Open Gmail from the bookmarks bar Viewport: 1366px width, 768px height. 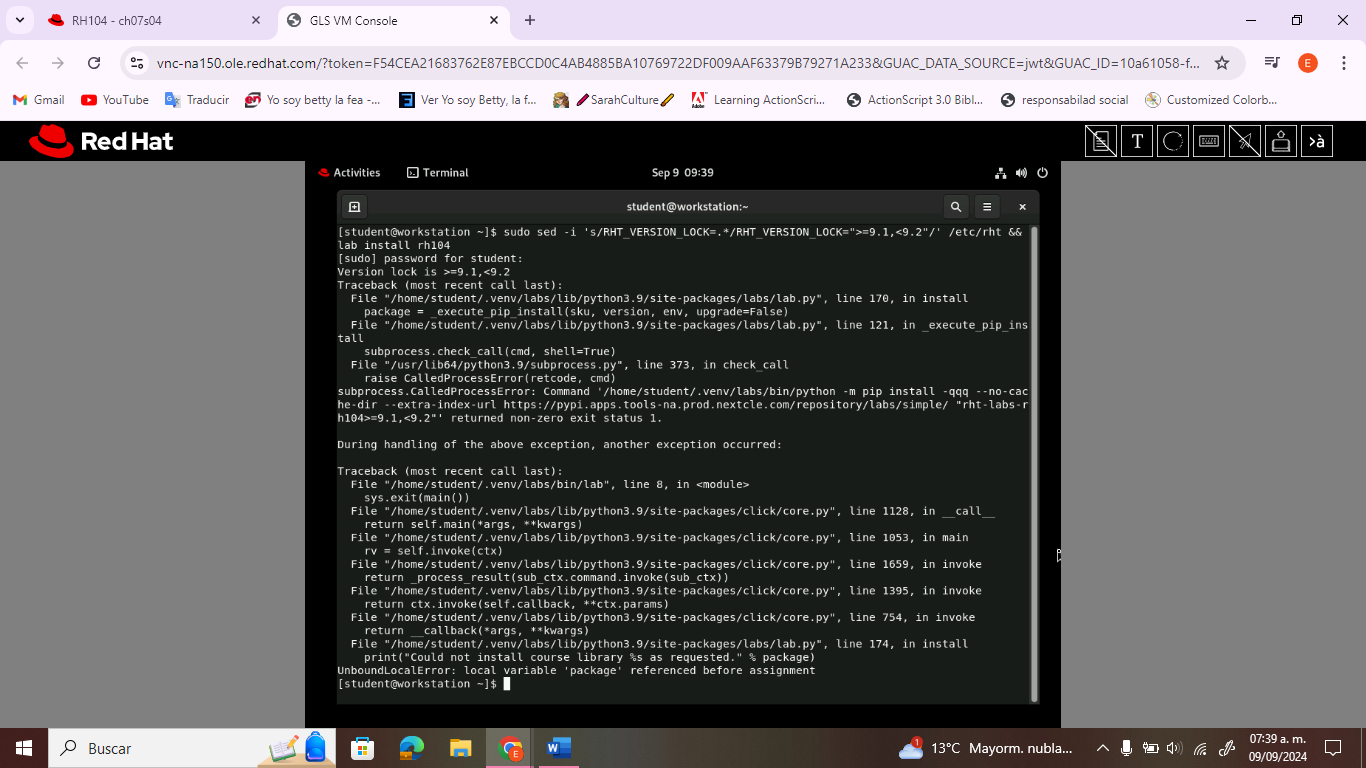pos(40,99)
